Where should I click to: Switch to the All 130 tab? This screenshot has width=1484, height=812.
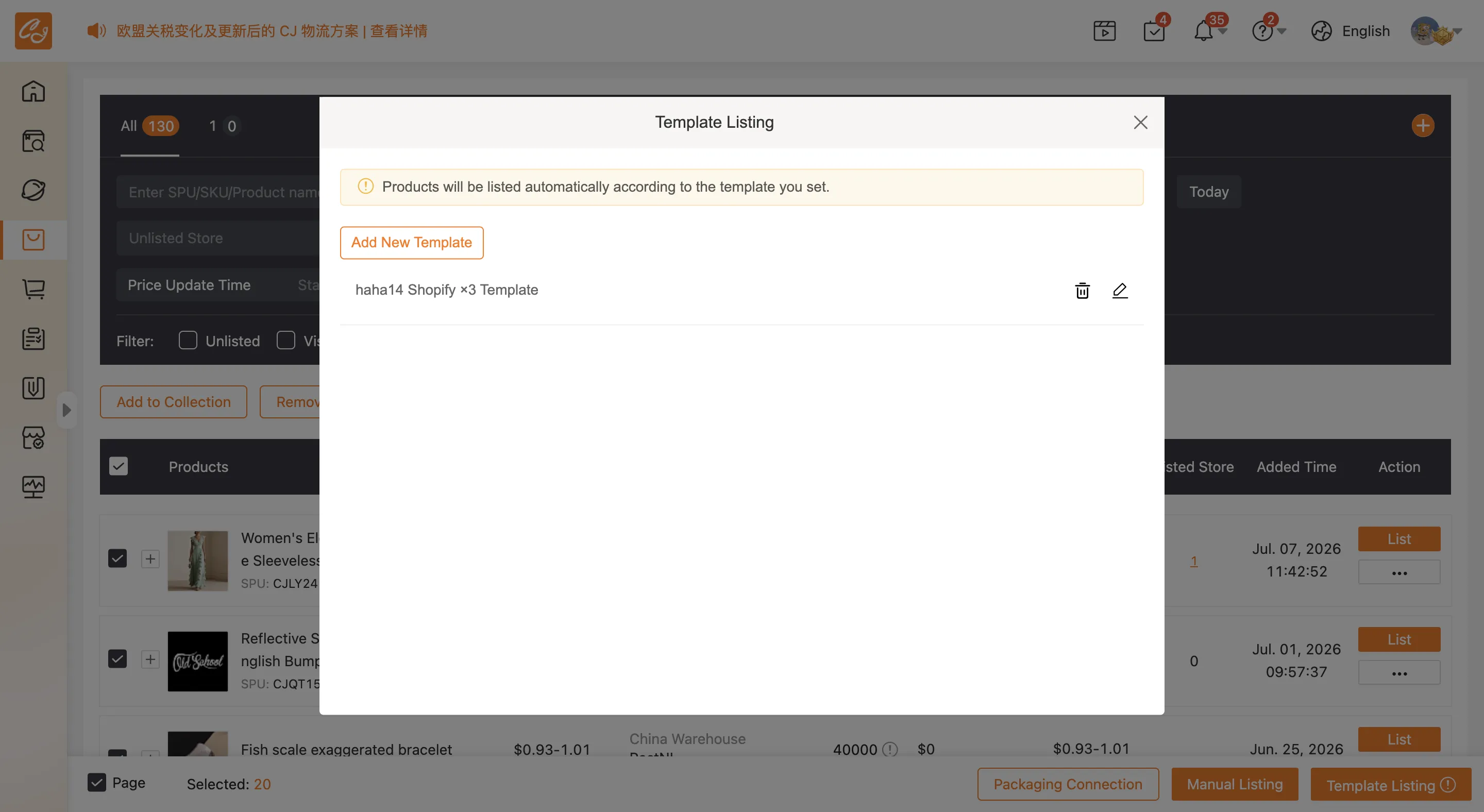150,126
